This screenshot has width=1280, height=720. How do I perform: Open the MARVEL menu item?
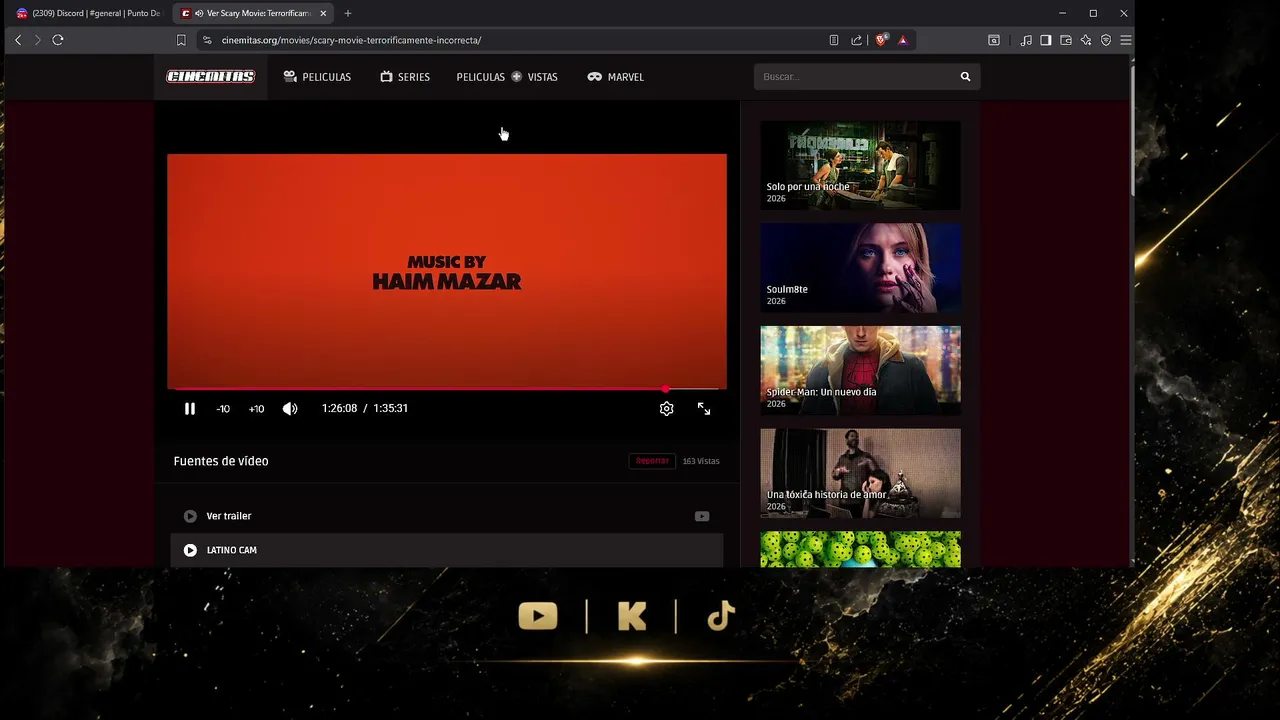coord(615,77)
